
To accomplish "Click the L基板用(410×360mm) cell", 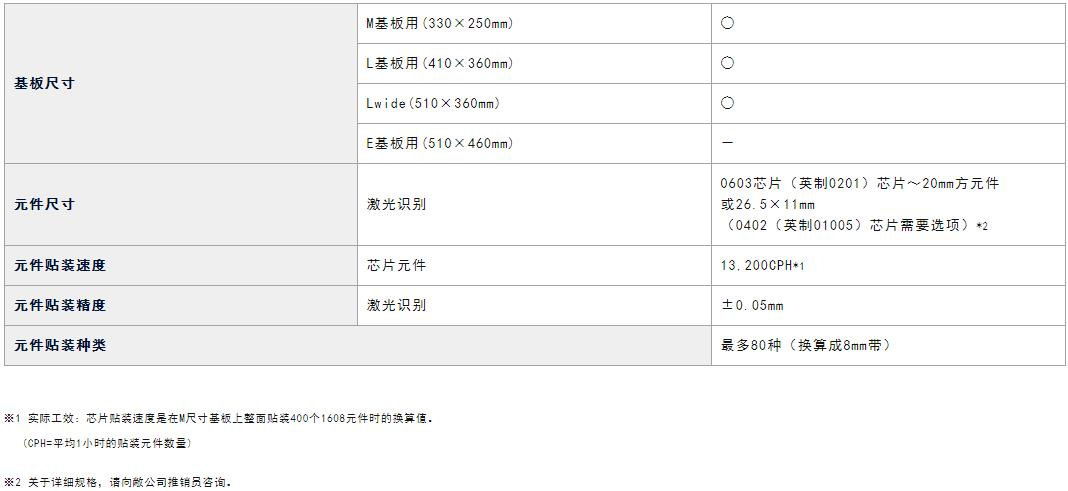I will click(439, 63).
